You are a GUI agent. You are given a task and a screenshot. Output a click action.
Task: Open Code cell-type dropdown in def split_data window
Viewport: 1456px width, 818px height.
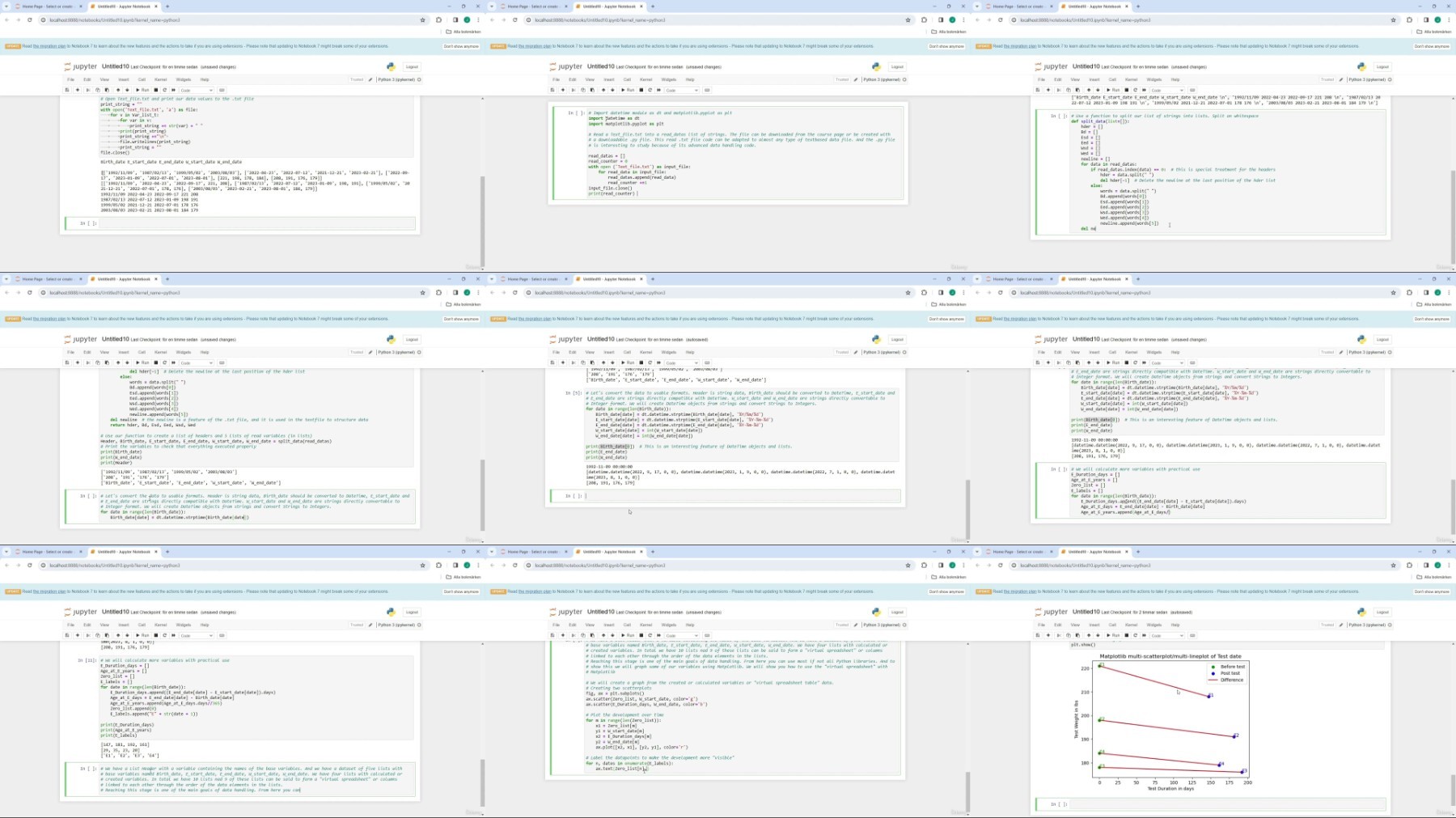pos(1167,90)
